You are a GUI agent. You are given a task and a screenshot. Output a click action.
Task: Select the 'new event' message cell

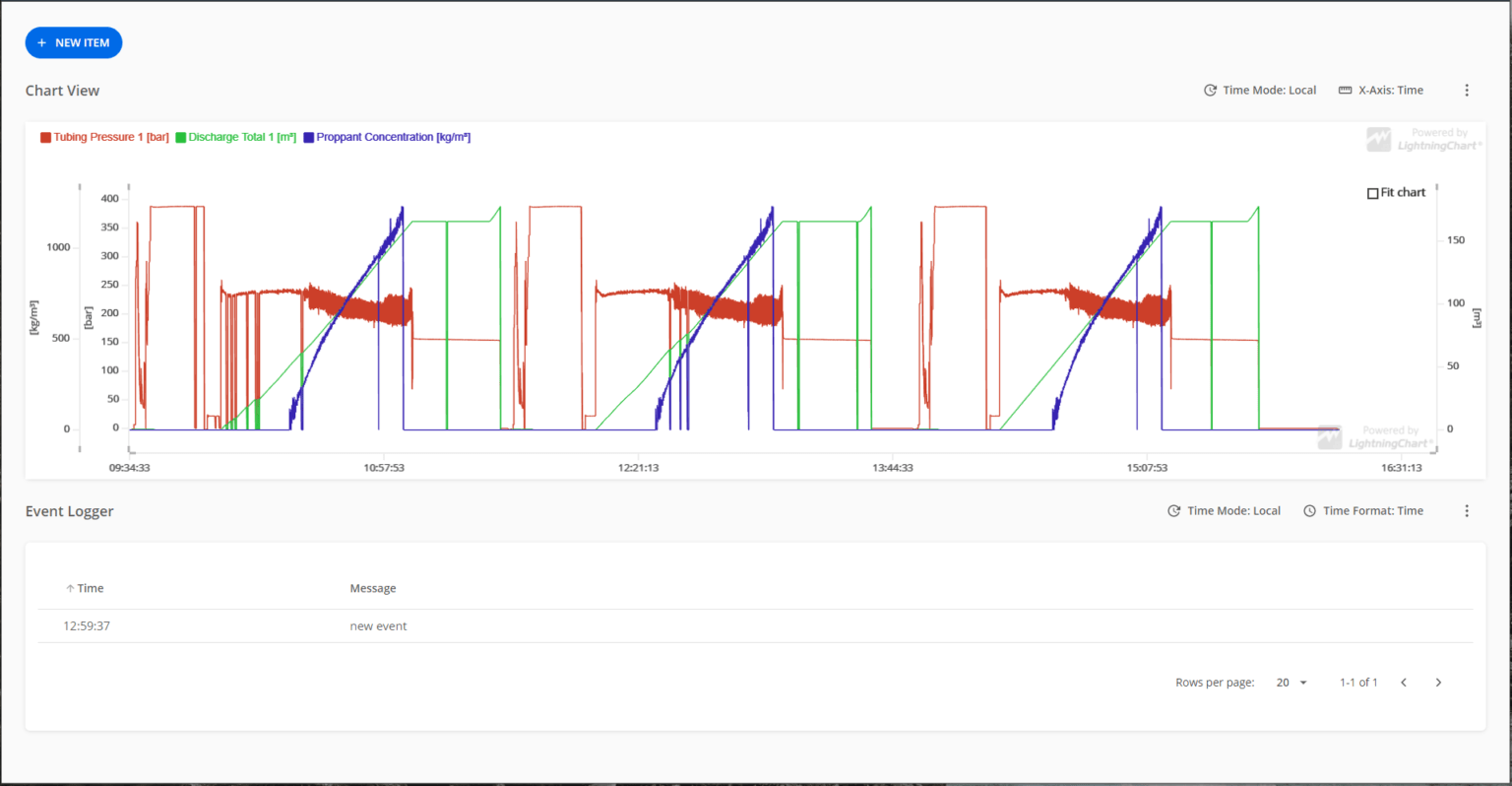point(378,626)
